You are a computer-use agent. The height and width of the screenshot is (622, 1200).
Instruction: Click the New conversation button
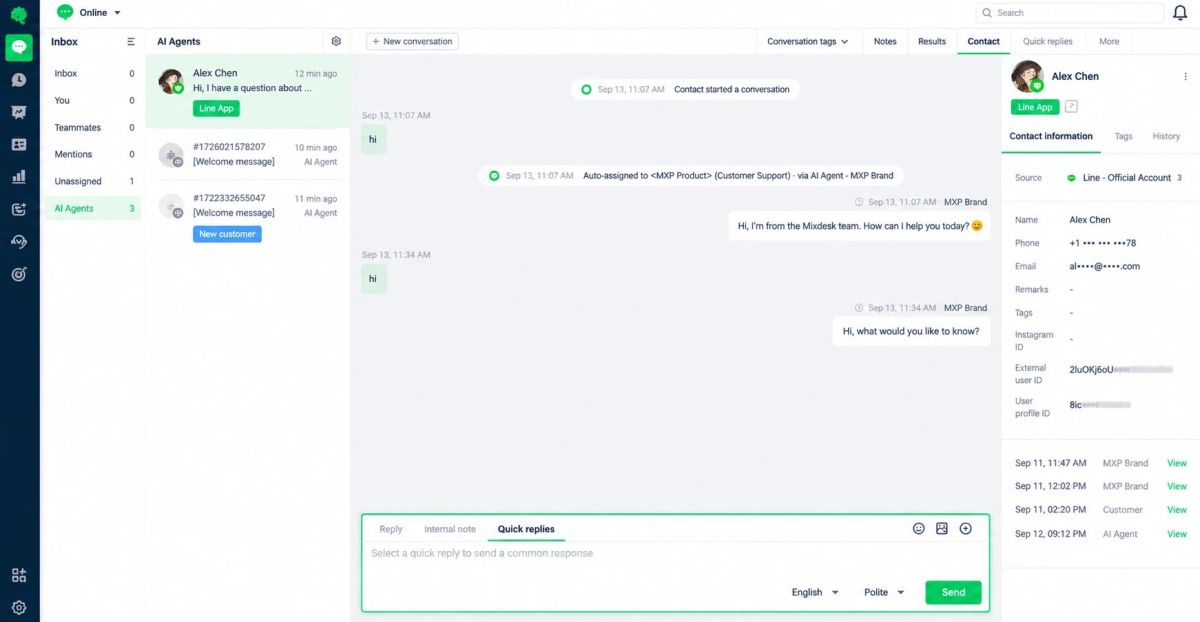(x=412, y=42)
